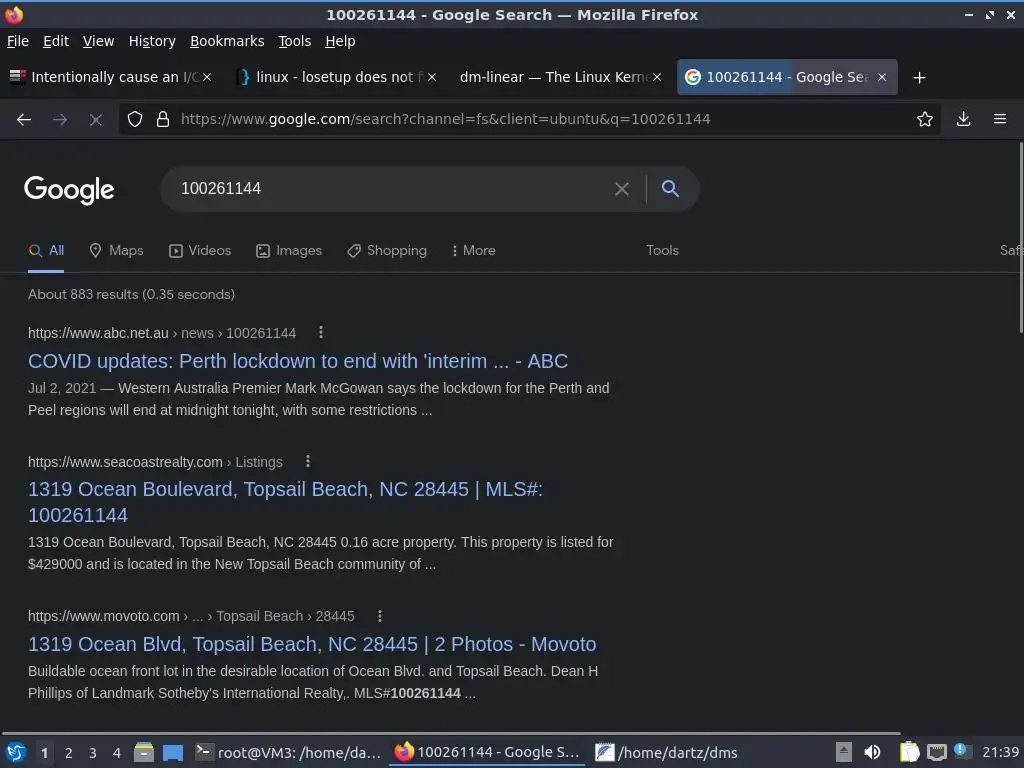Go to Google homepage via logo
This screenshot has height=768, width=1024.
coord(69,190)
